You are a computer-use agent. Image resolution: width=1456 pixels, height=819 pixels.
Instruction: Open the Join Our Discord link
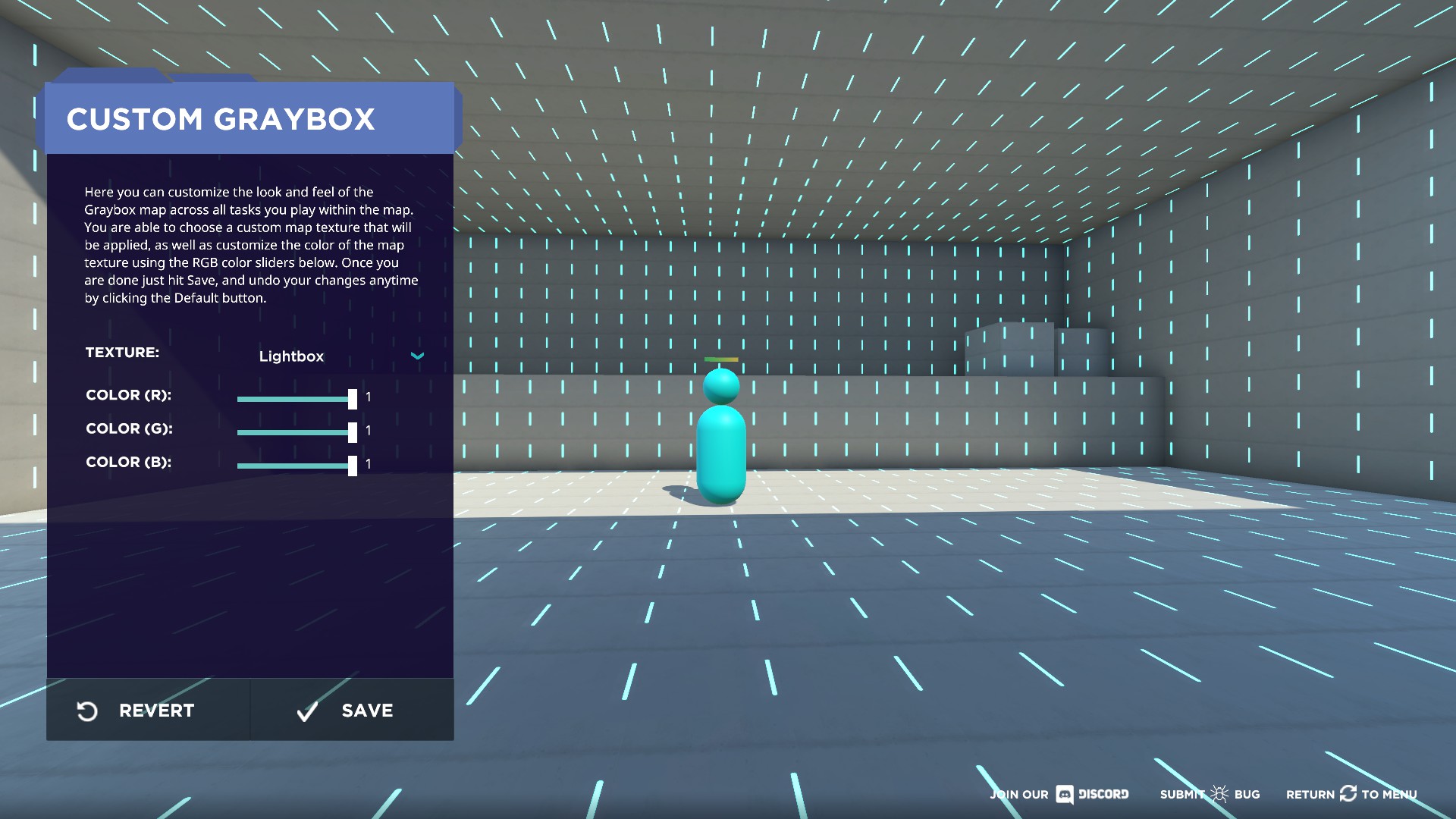[x=1019, y=795]
